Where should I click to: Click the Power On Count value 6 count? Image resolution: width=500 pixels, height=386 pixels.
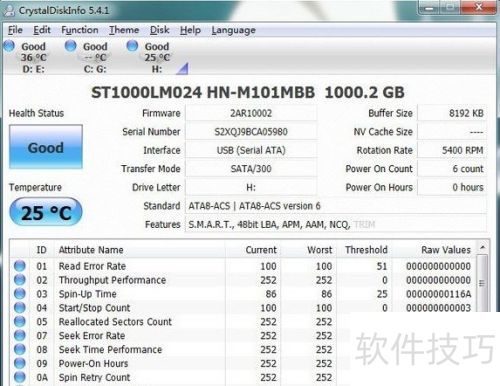pyautogui.click(x=452, y=169)
